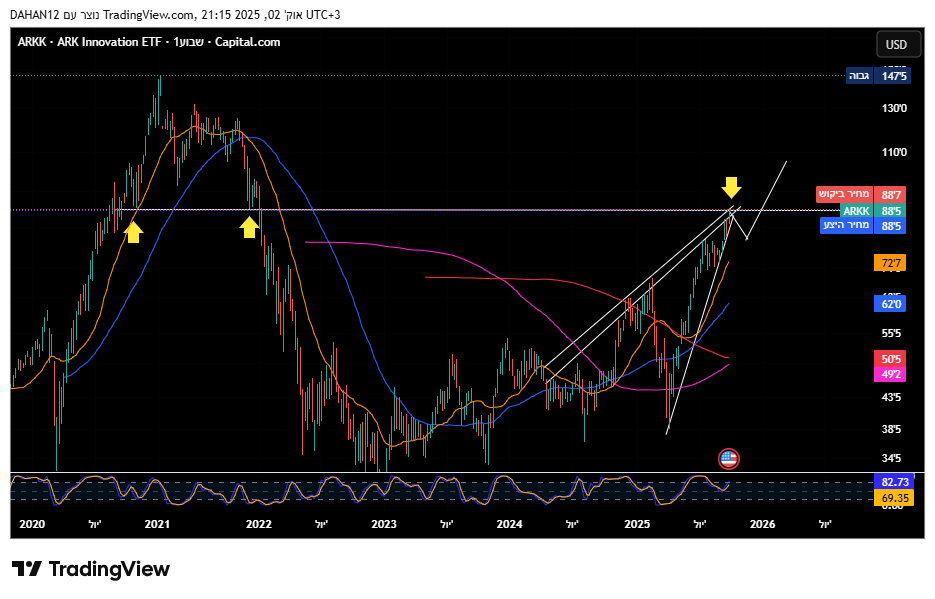Viewport: 935px width, 599px height.
Task: Click the גבוה high marker tag
Action: [859, 76]
